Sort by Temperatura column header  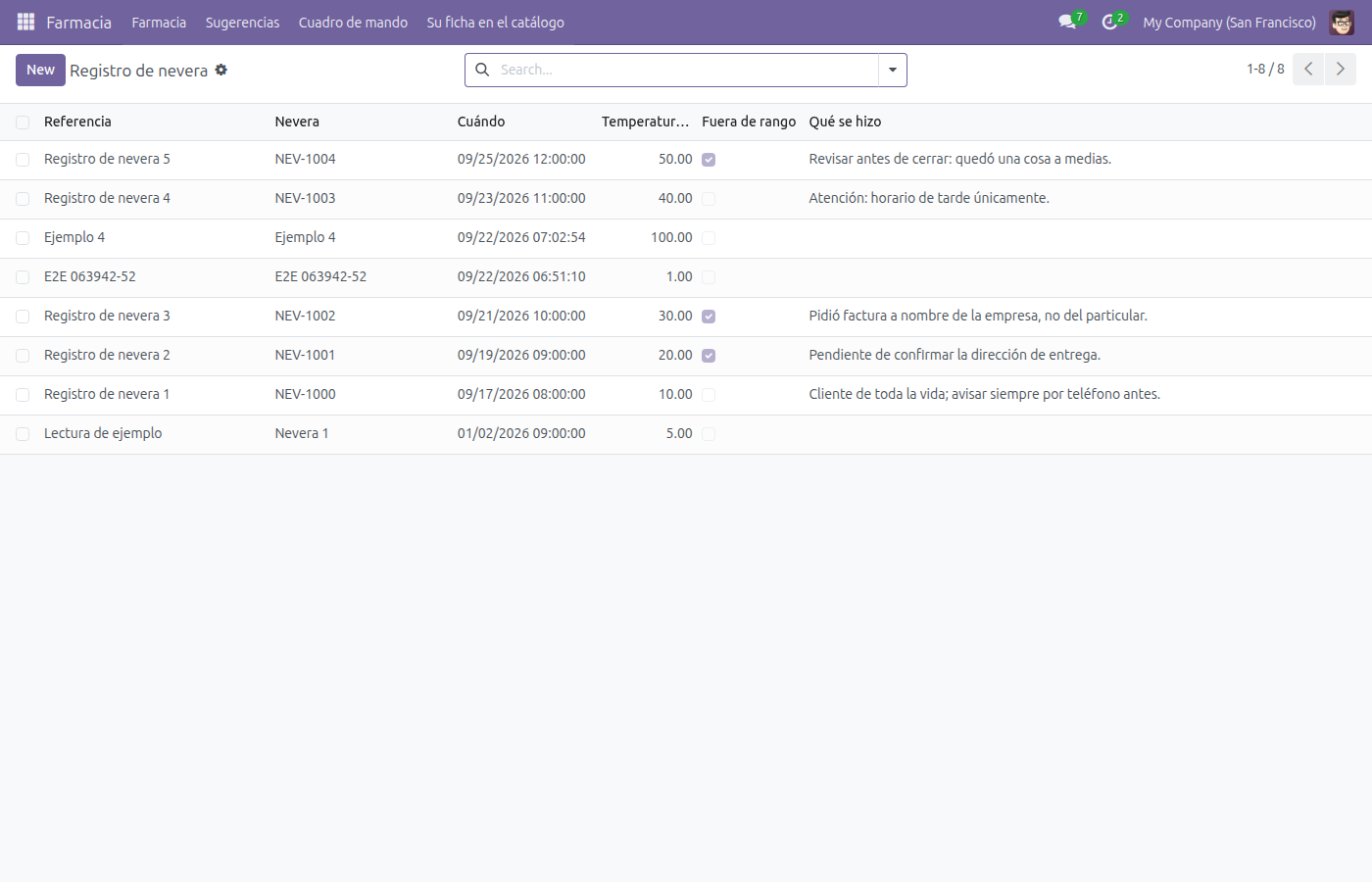point(645,122)
